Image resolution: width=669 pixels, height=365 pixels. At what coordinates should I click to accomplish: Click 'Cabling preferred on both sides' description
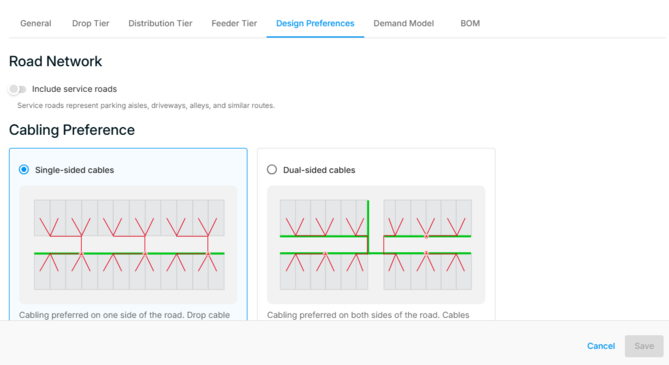(368, 315)
